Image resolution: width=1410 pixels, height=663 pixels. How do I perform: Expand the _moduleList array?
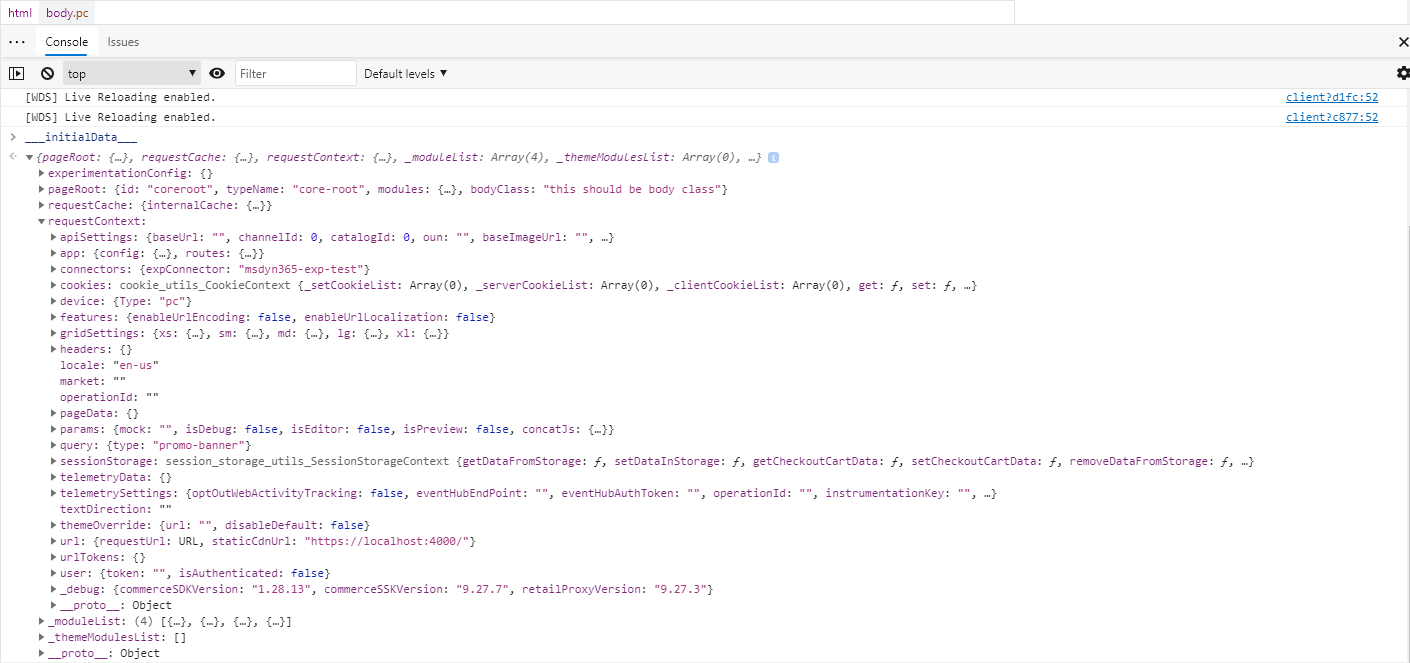click(x=41, y=621)
